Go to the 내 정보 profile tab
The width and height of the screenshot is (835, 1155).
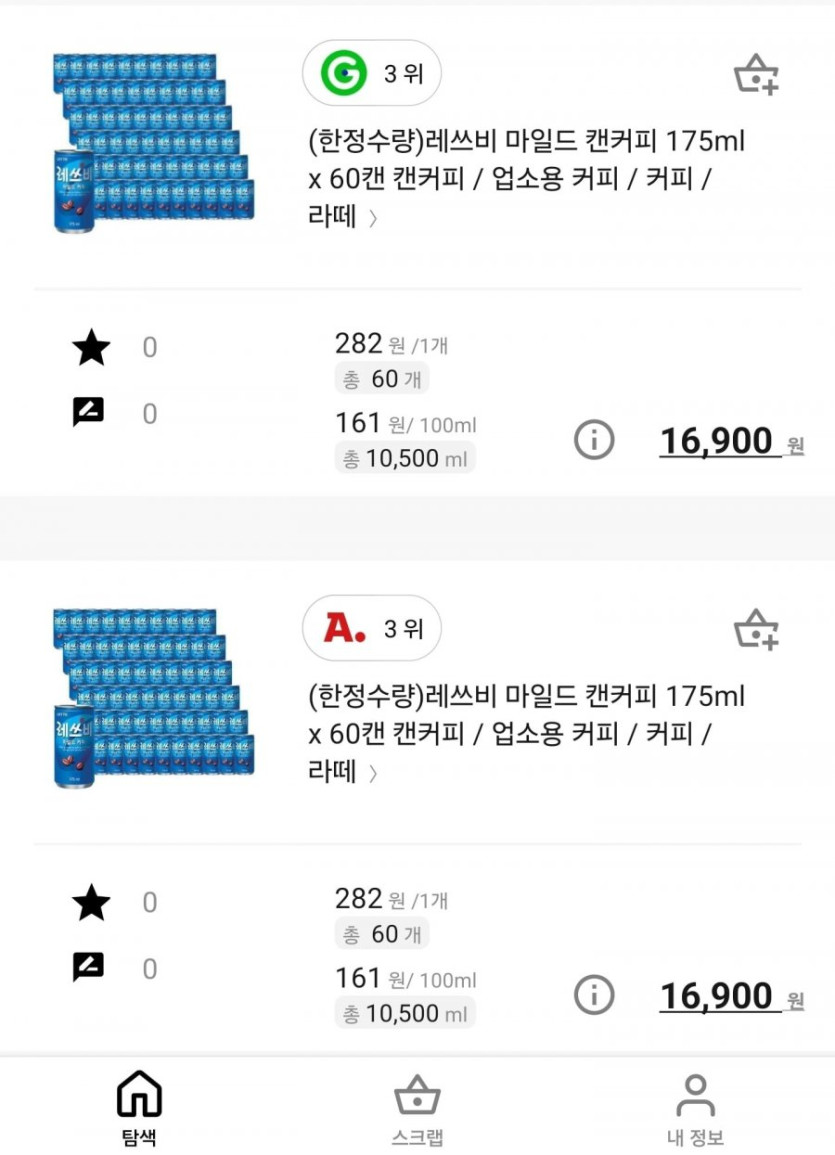695,1106
